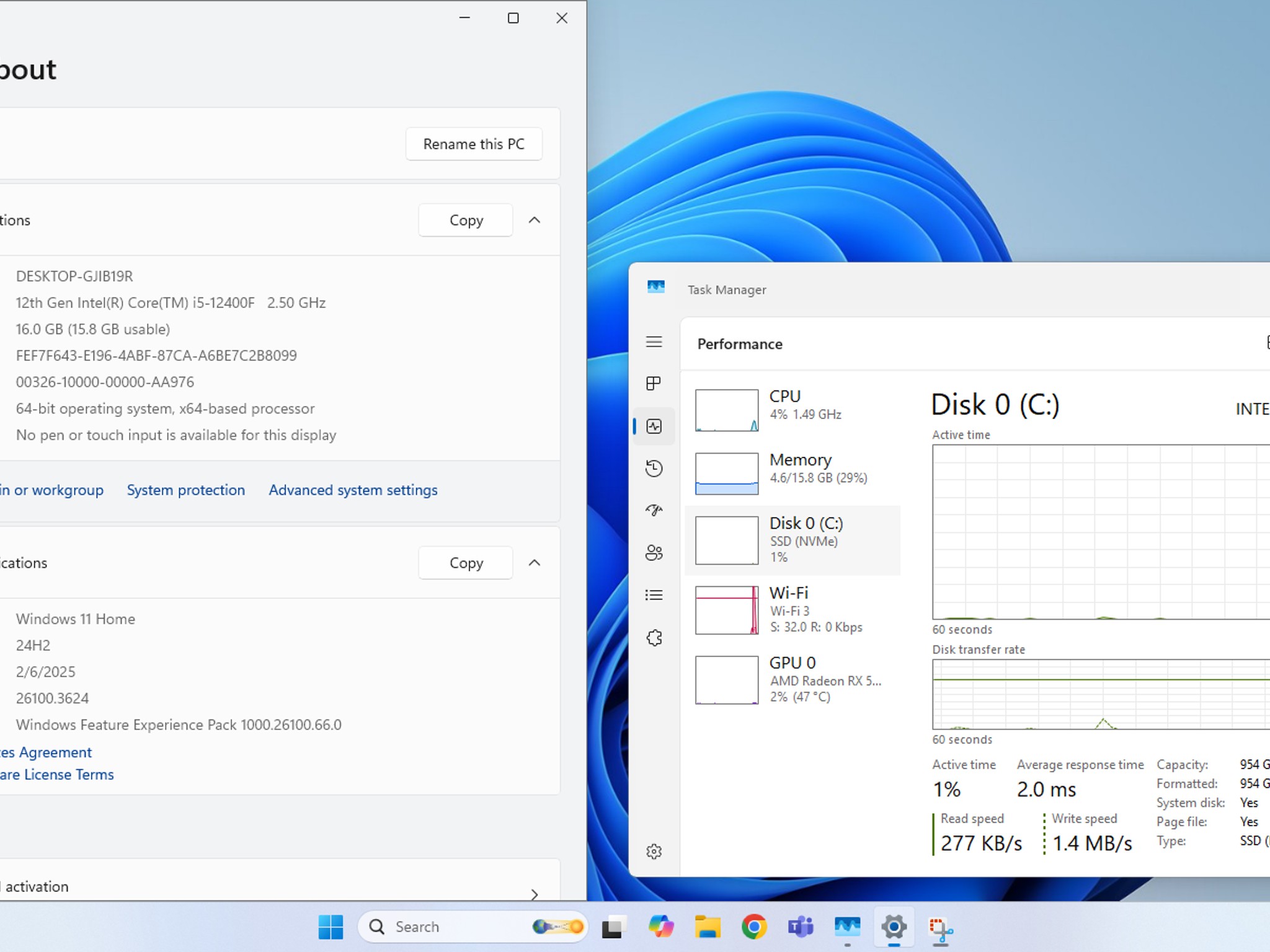Screen dimensions: 1270x952
Task: Open the Details list sidebar icon
Action: (x=654, y=595)
